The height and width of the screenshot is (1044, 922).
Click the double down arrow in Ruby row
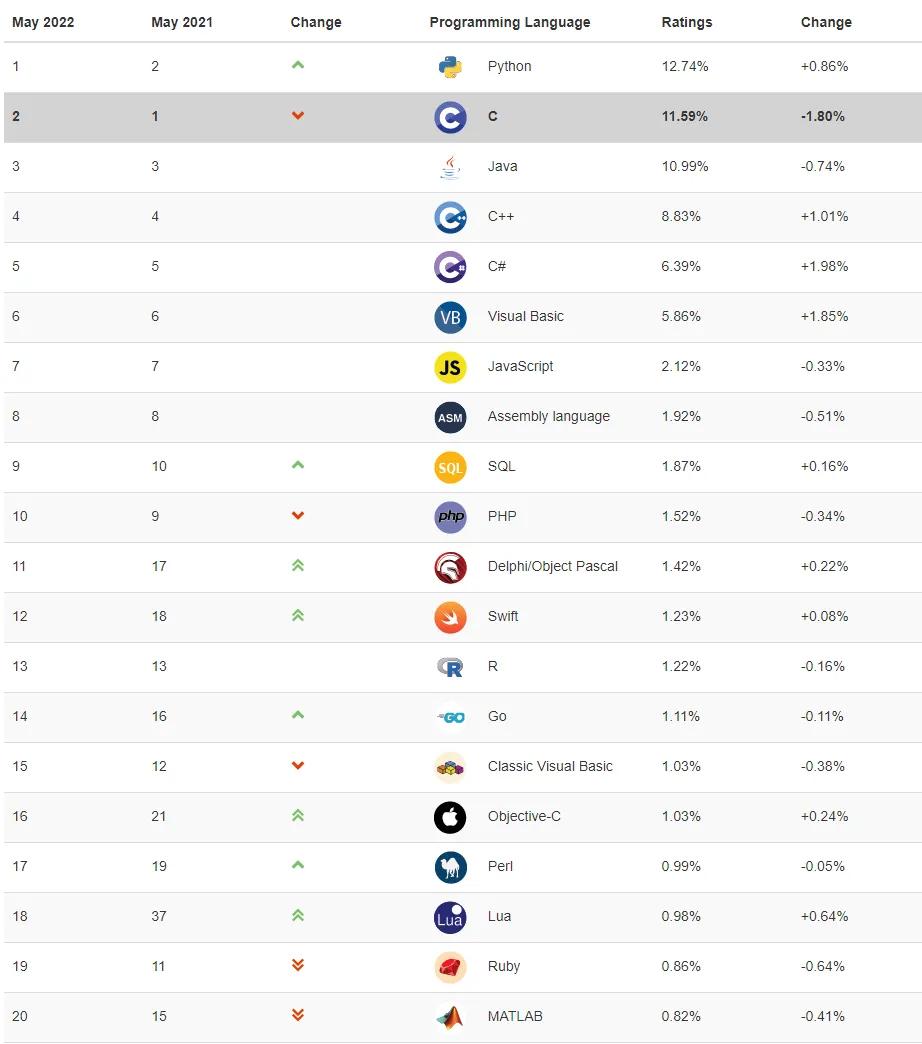[298, 966]
